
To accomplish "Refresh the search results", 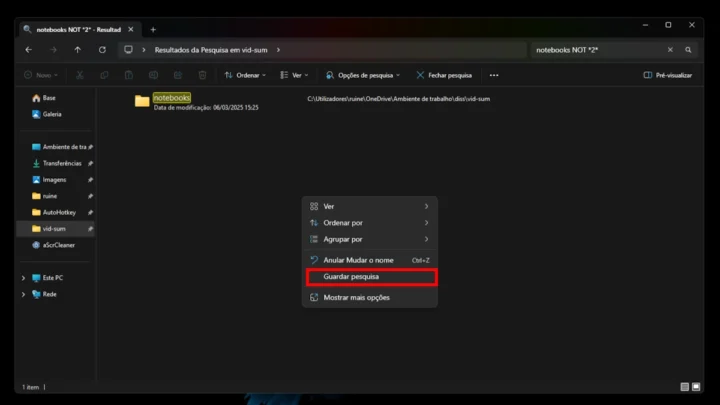I will [102, 49].
